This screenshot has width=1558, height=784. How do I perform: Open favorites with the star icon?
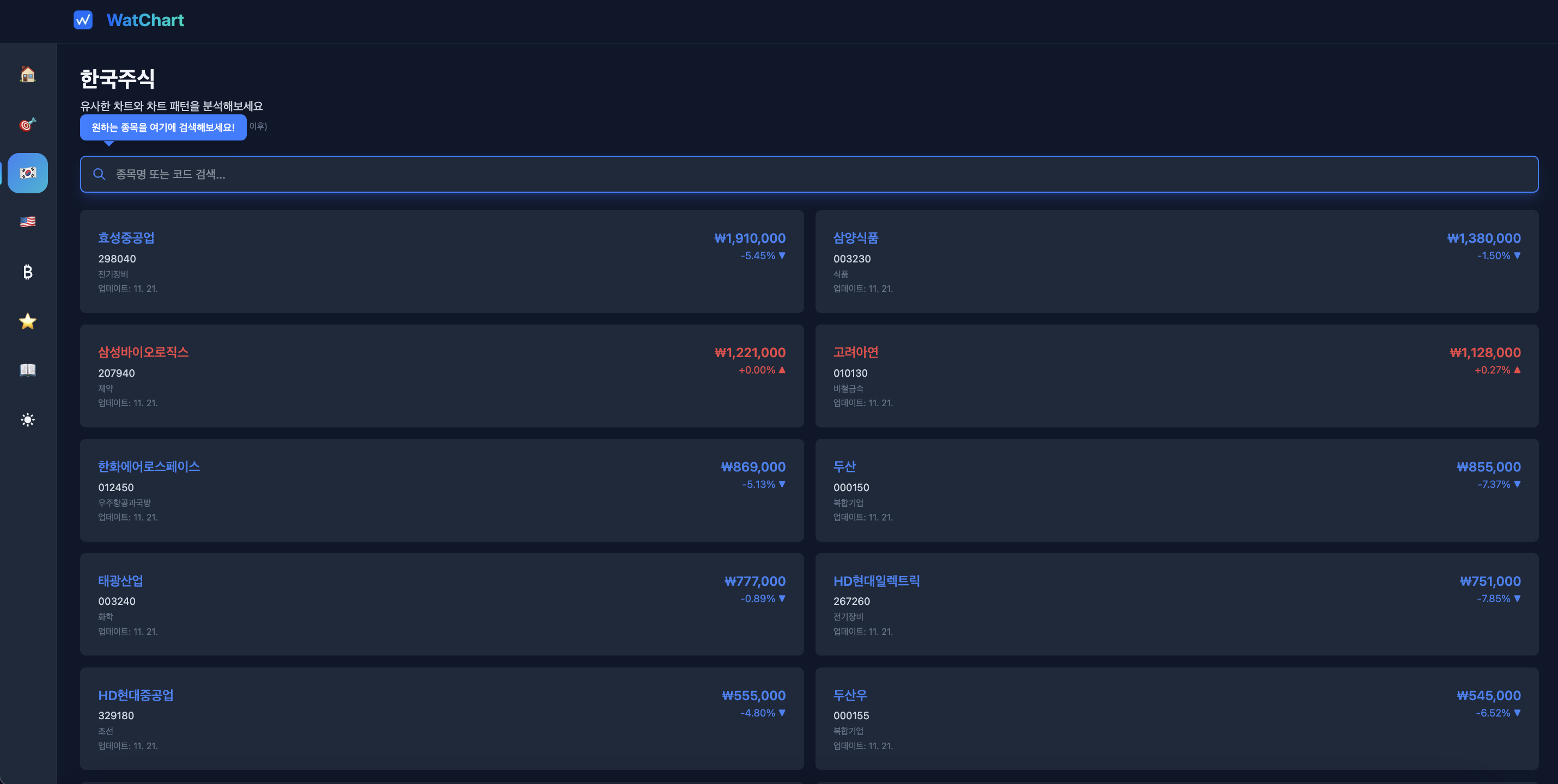28,321
